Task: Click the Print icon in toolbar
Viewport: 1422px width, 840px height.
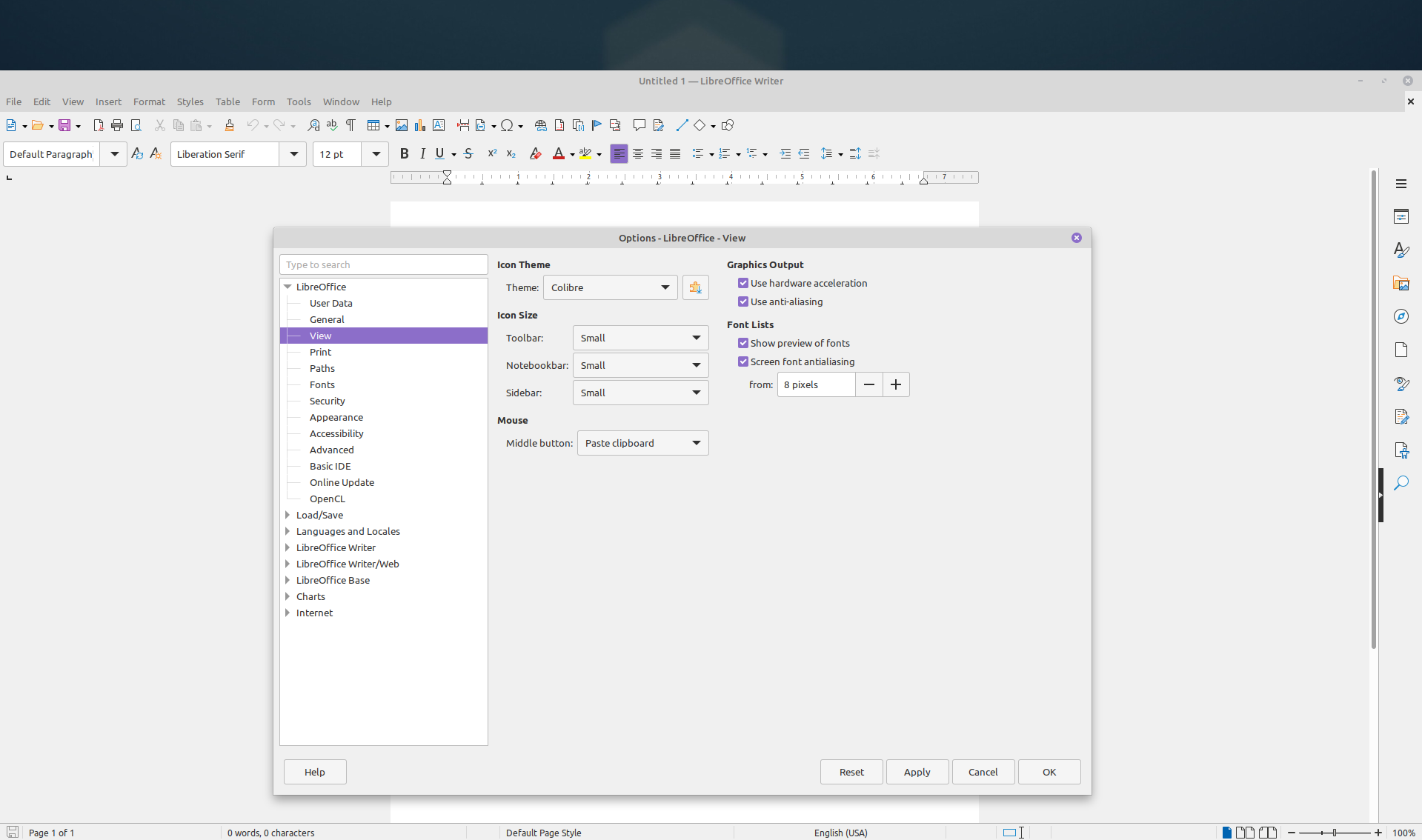Action: coord(117,126)
